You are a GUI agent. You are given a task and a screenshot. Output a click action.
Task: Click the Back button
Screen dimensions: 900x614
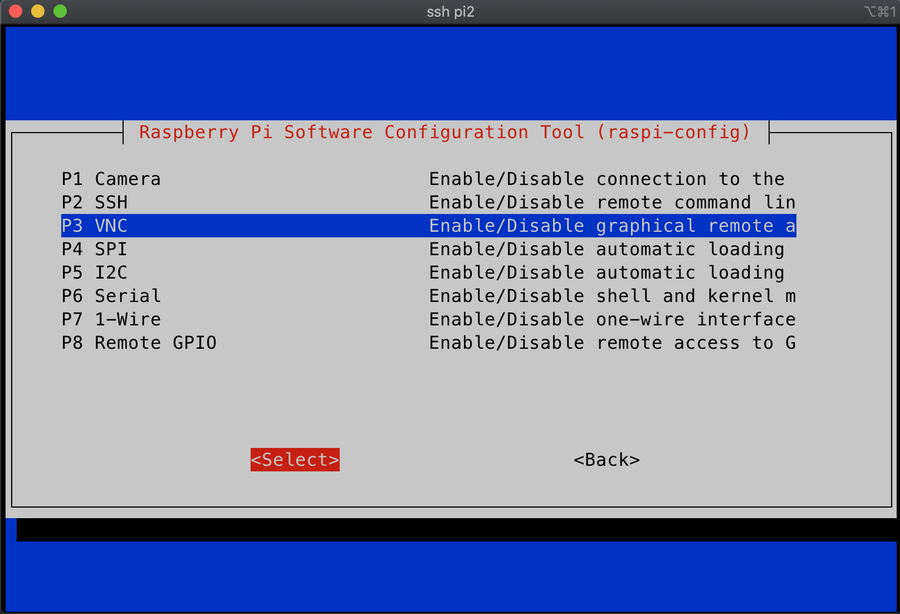click(607, 460)
